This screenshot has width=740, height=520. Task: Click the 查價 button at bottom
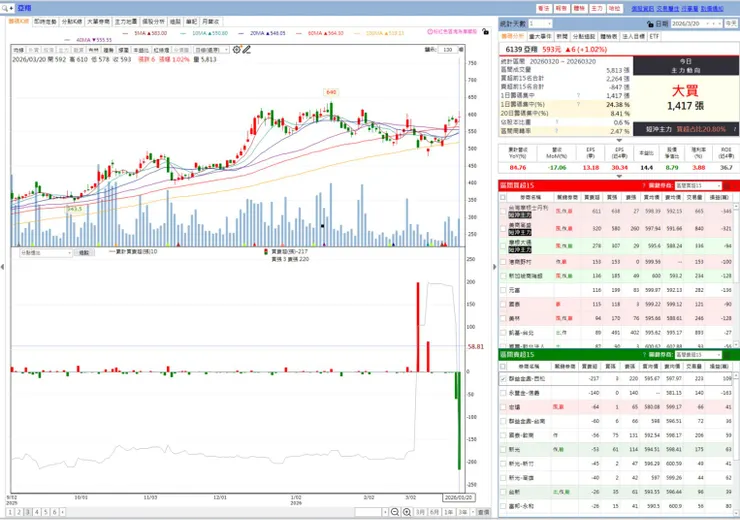click(483, 512)
